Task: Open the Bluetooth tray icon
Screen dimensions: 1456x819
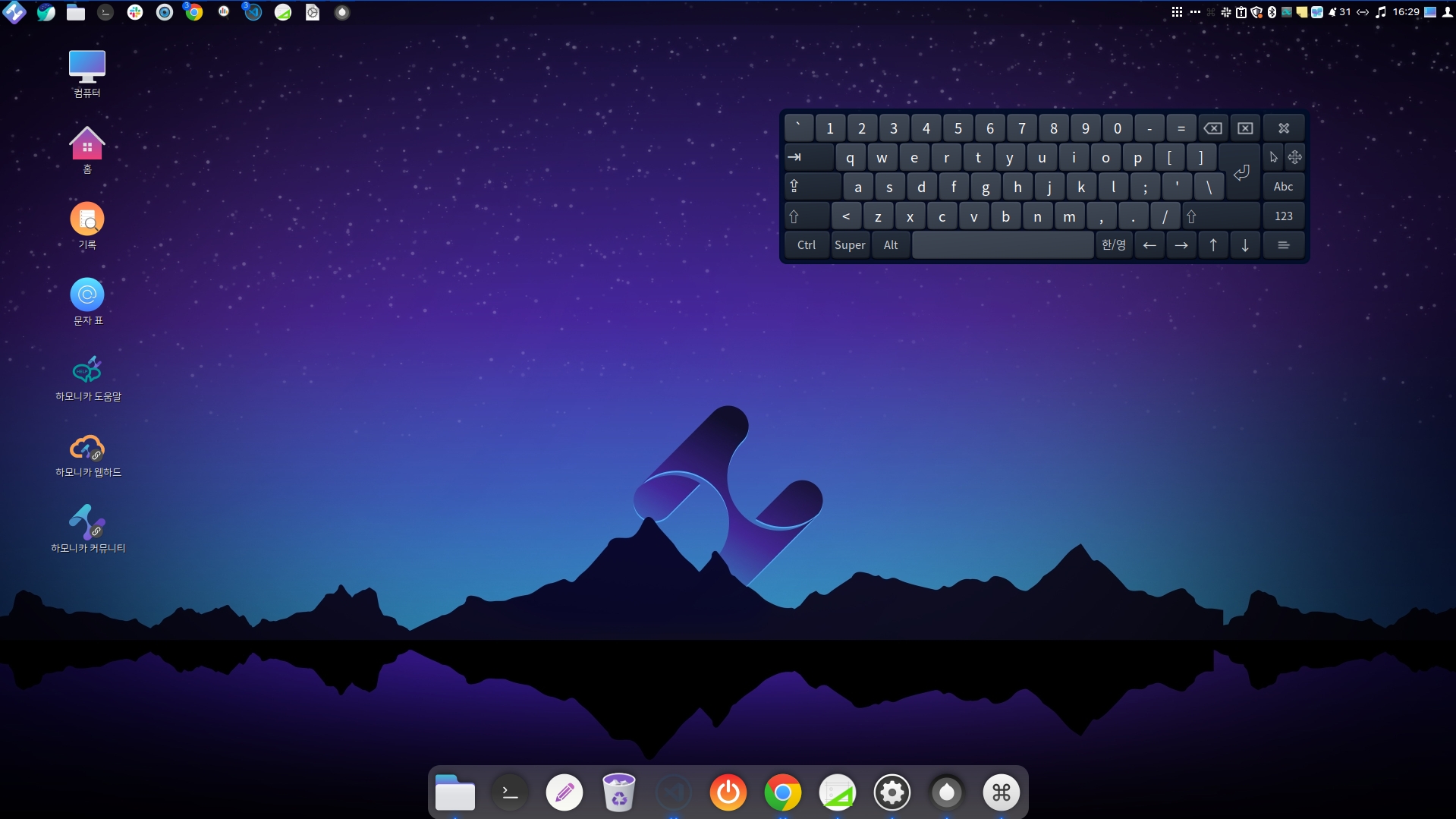Action: click(1272, 12)
